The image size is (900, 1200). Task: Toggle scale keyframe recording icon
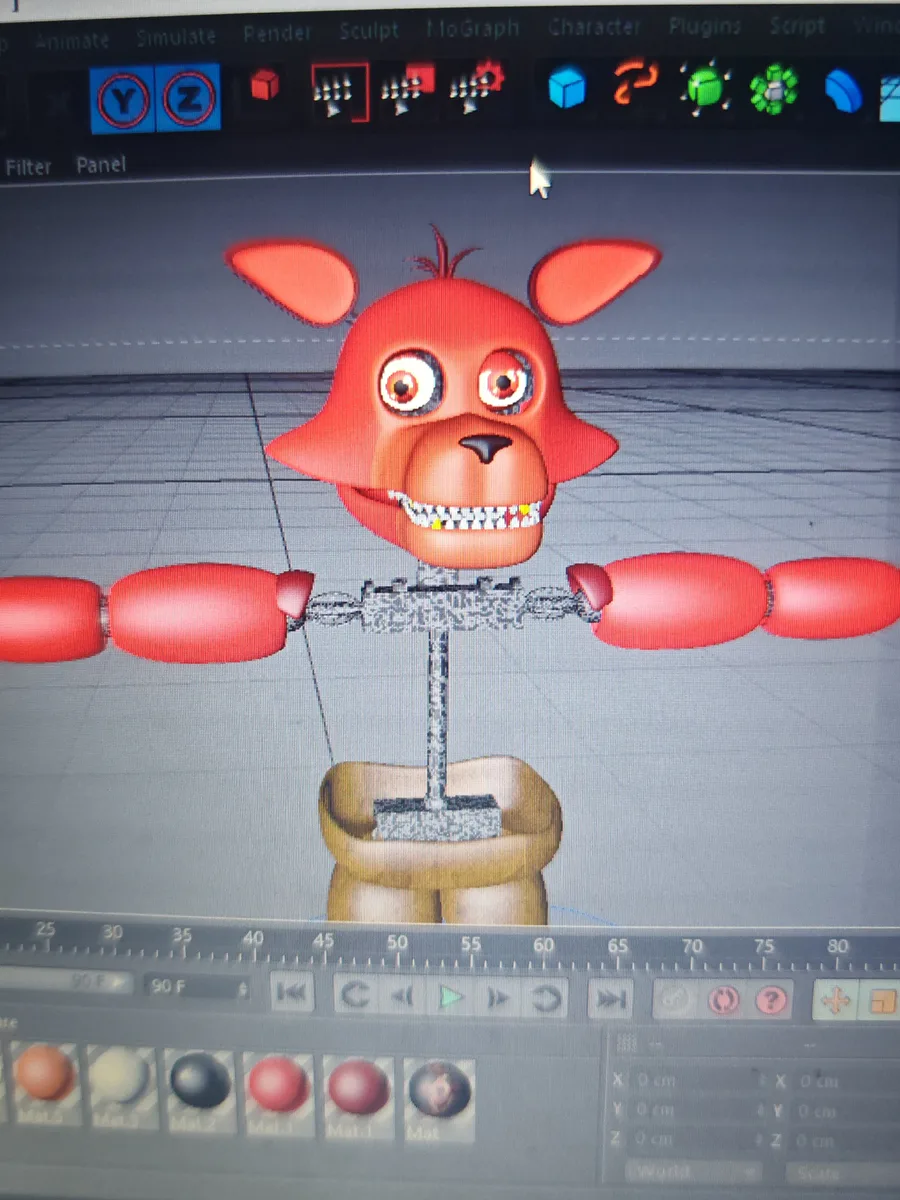(x=883, y=999)
